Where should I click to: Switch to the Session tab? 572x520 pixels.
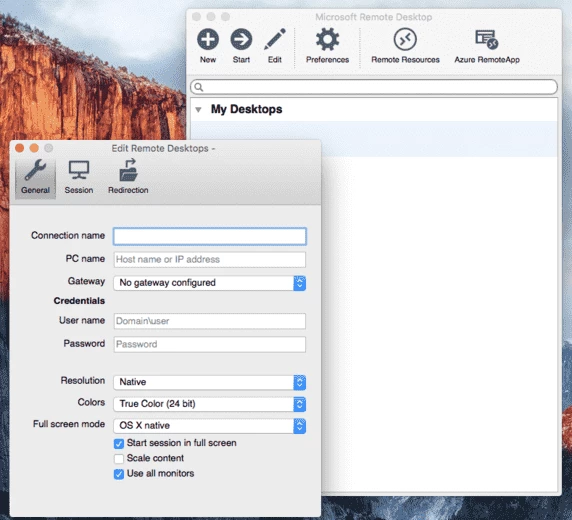pyautogui.click(x=79, y=178)
